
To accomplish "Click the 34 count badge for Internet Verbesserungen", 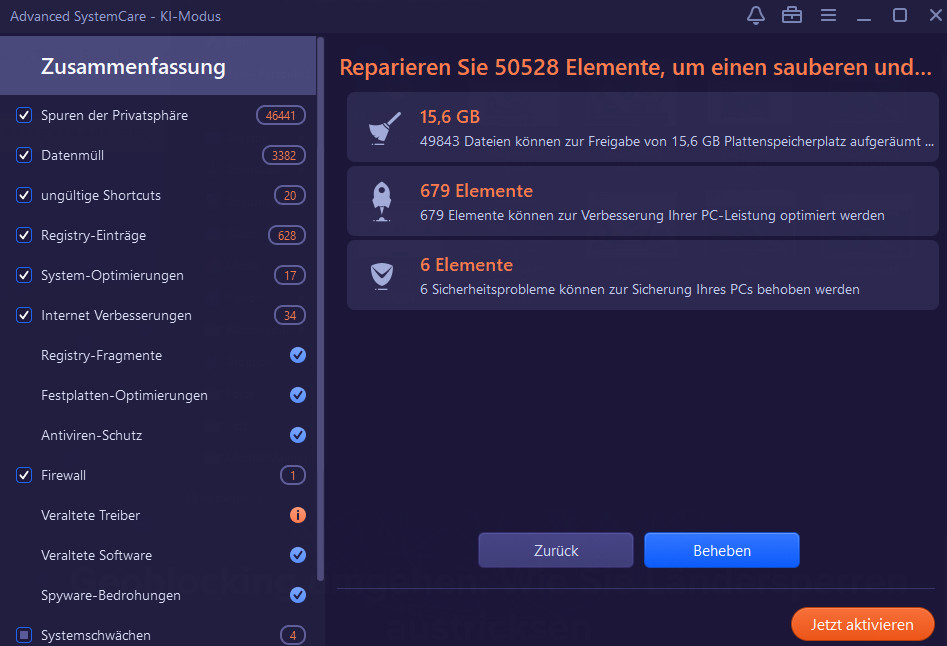I will click(x=290, y=315).
